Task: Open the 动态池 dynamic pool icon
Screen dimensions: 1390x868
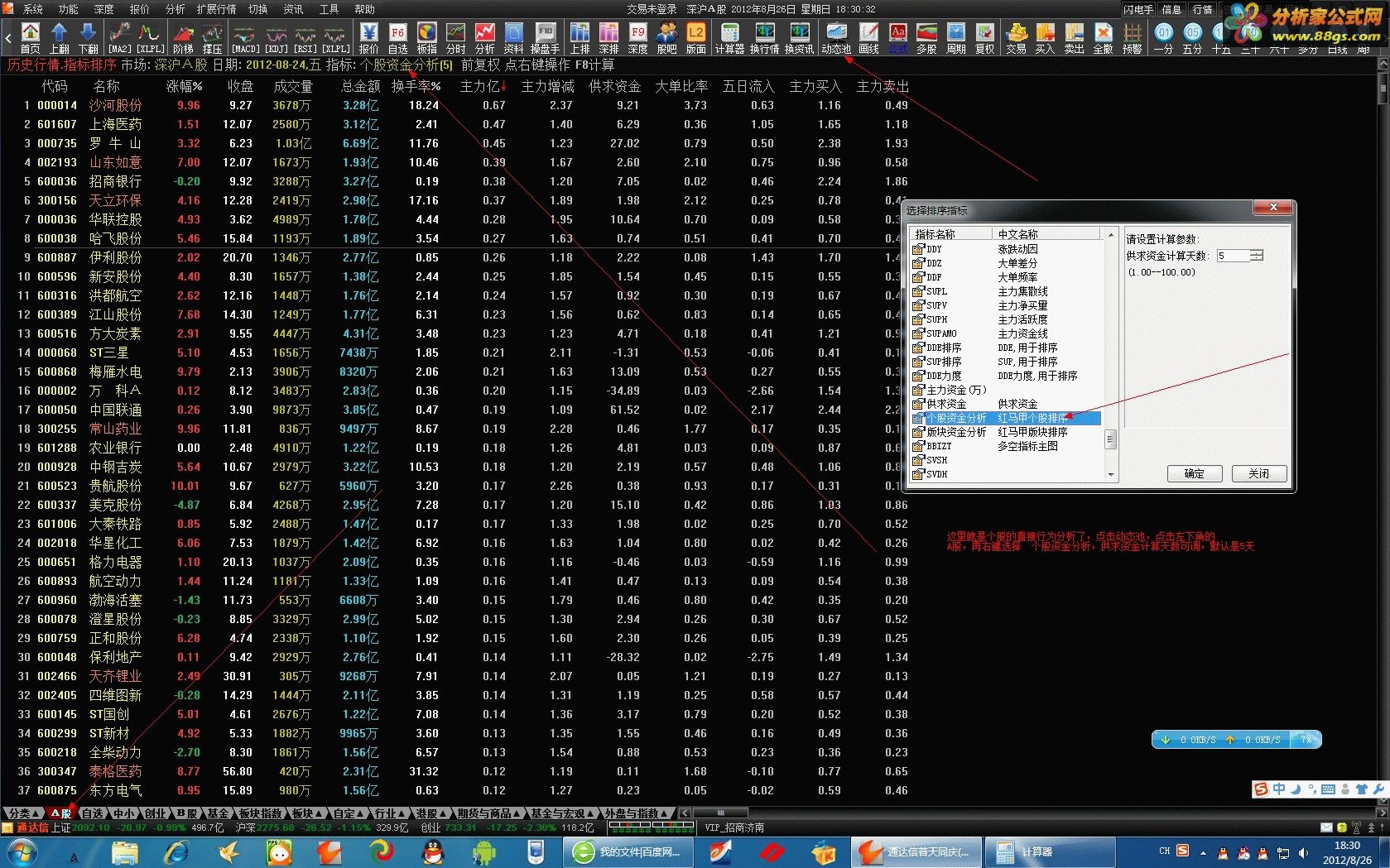Action: tap(836, 38)
